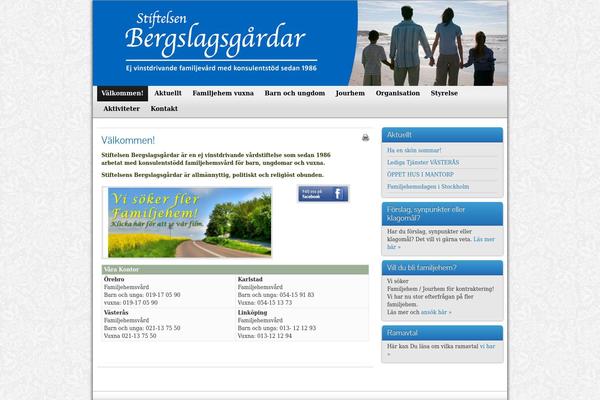
Task: Click Linköping phone 013- 12 12 93
Action: pyautogui.click(x=277, y=328)
